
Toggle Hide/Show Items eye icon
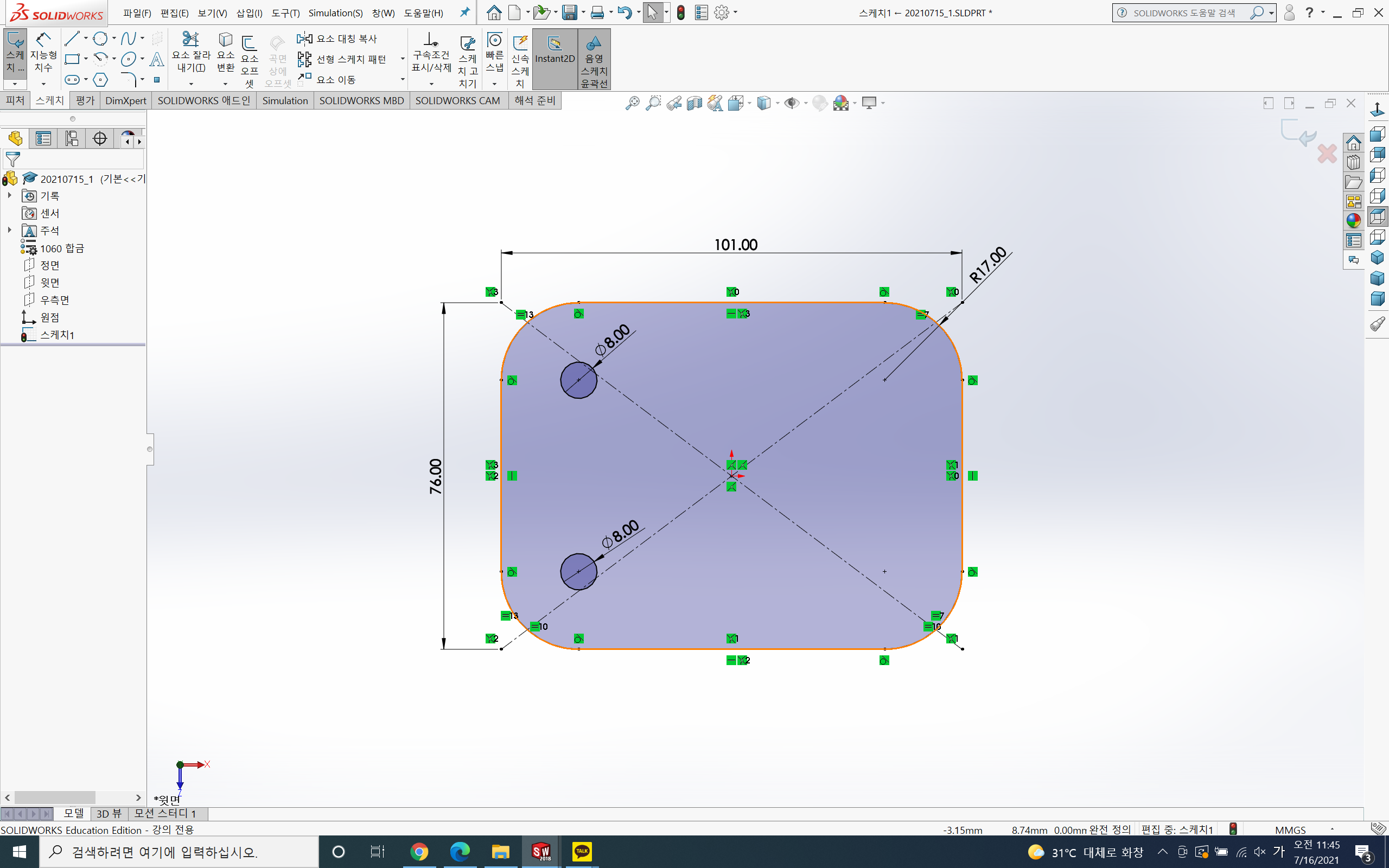[792, 103]
